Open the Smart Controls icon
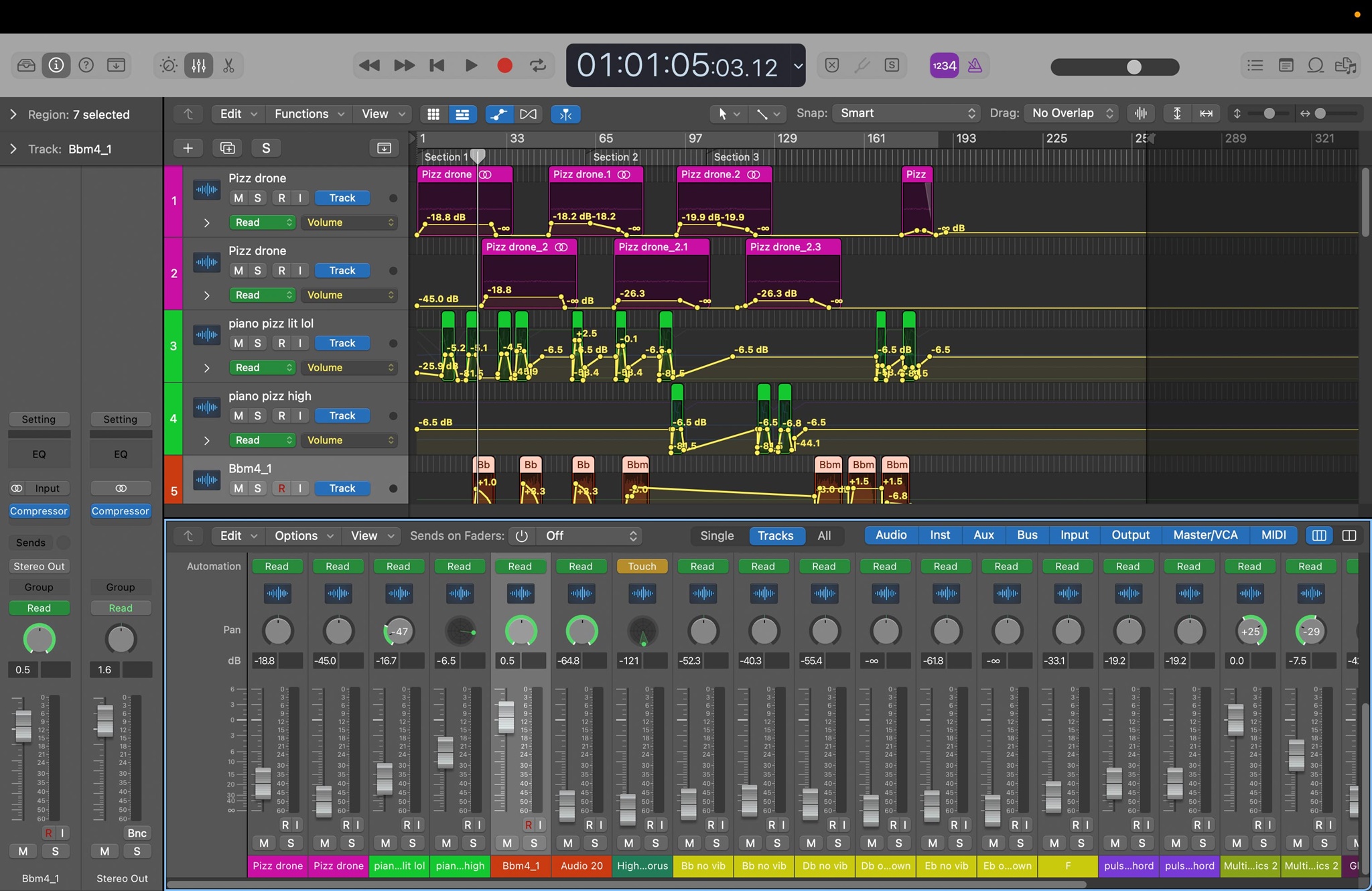The width and height of the screenshot is (1372, 891). tap(168, 65)
